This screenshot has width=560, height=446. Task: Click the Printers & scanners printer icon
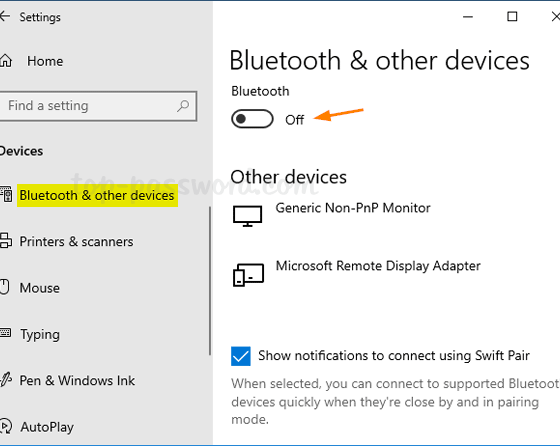(6, 241)
